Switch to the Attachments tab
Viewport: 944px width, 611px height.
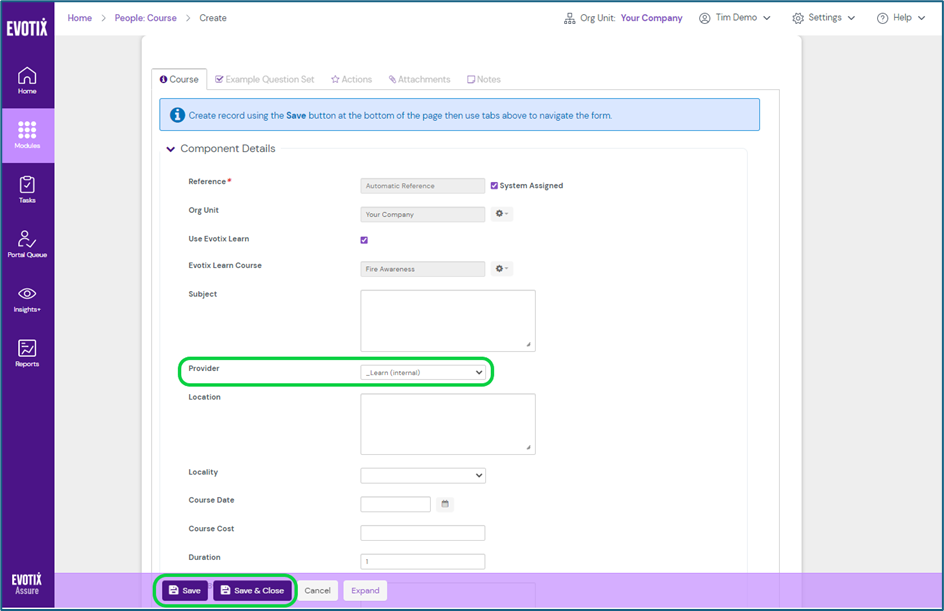(x=420, y=79)
